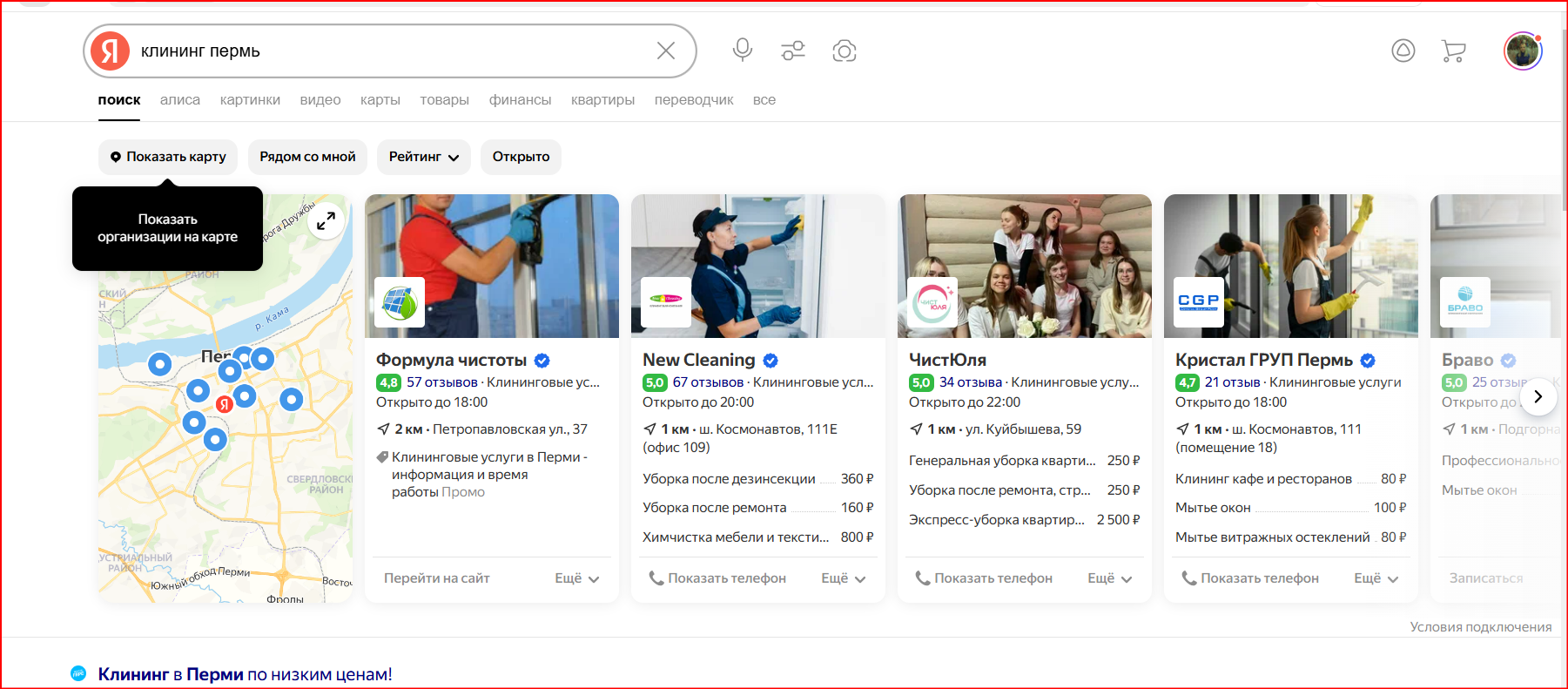Clear the search query with X
This screenshot has width=1568, height=689.
click(x=666, y=51)
